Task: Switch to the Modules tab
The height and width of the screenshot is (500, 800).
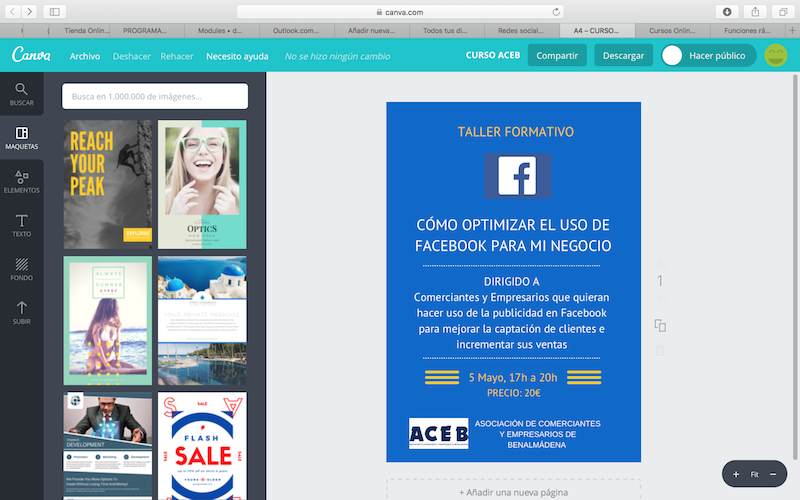Action: coord(220,31)
